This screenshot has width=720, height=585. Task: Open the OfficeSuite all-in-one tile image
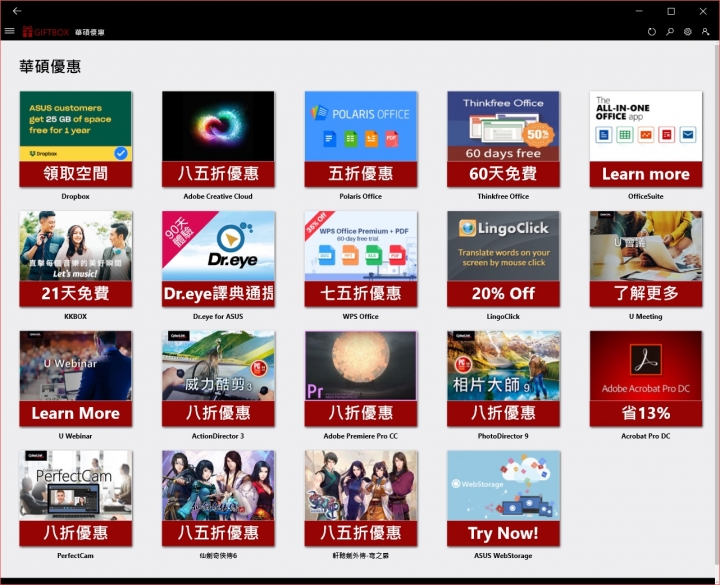pos(646,126)
